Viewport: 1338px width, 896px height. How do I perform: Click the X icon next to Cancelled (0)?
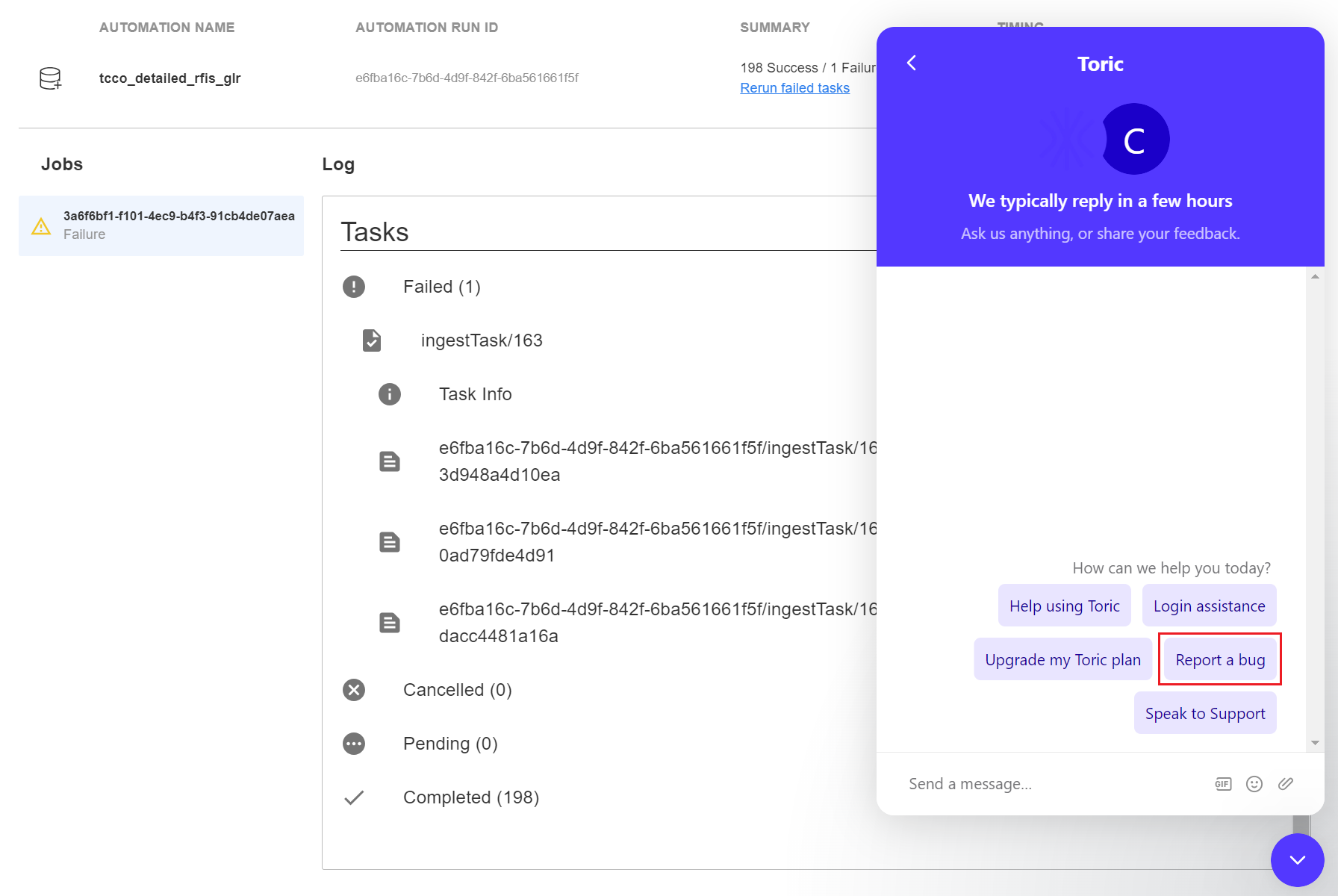coord(354,690)
